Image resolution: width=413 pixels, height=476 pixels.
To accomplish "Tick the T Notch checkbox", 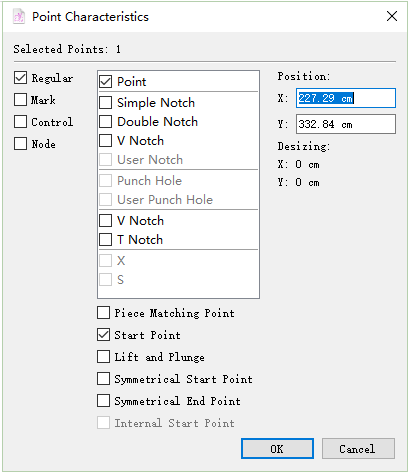I will pyautogui.click(x=106, y=240).
